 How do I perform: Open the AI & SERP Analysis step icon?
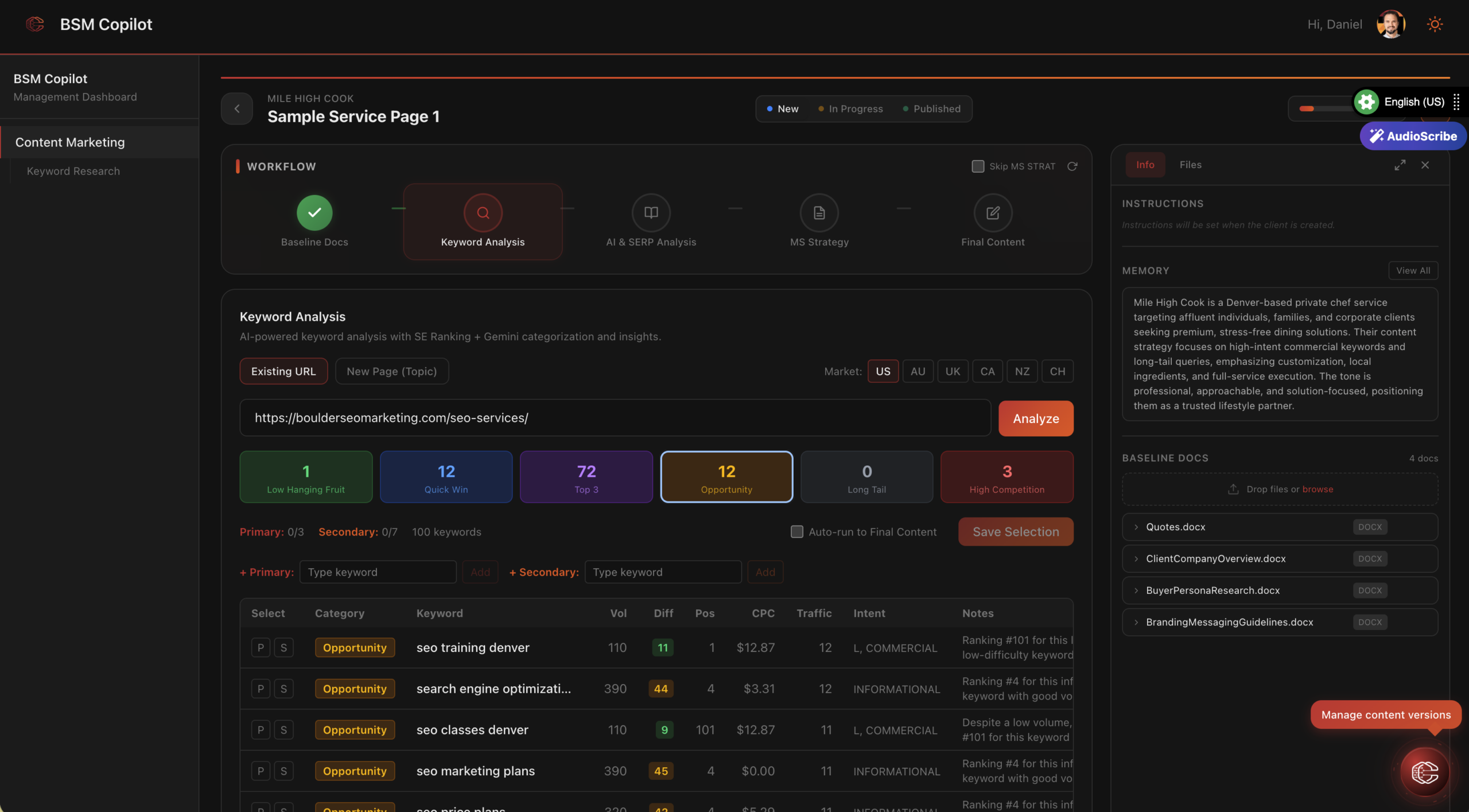coord(651,213)
